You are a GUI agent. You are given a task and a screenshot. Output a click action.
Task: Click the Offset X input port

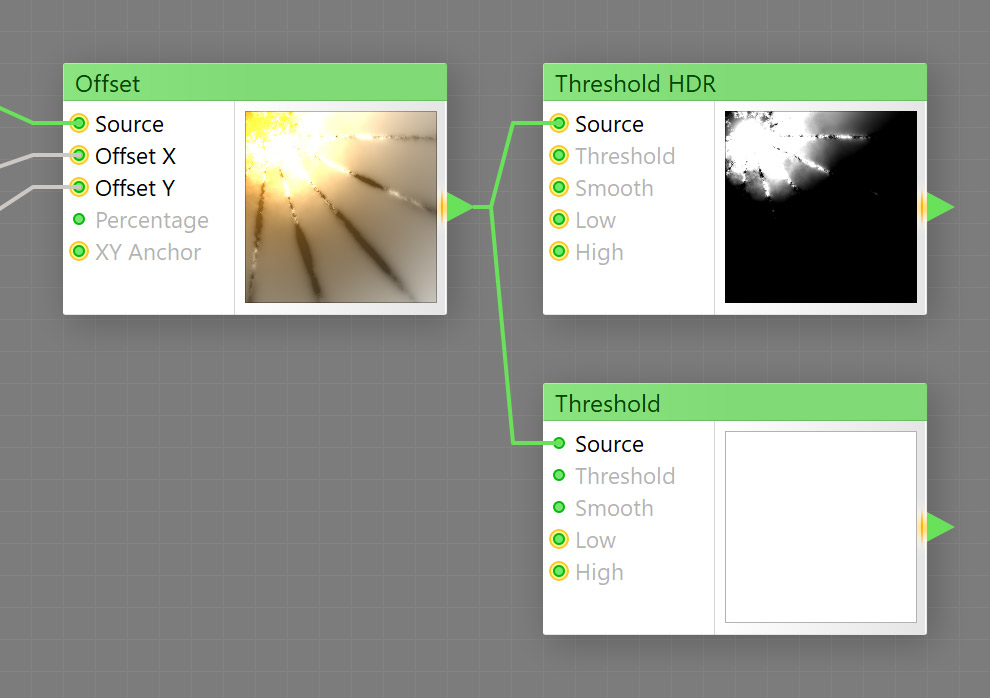tap(79, 155)
